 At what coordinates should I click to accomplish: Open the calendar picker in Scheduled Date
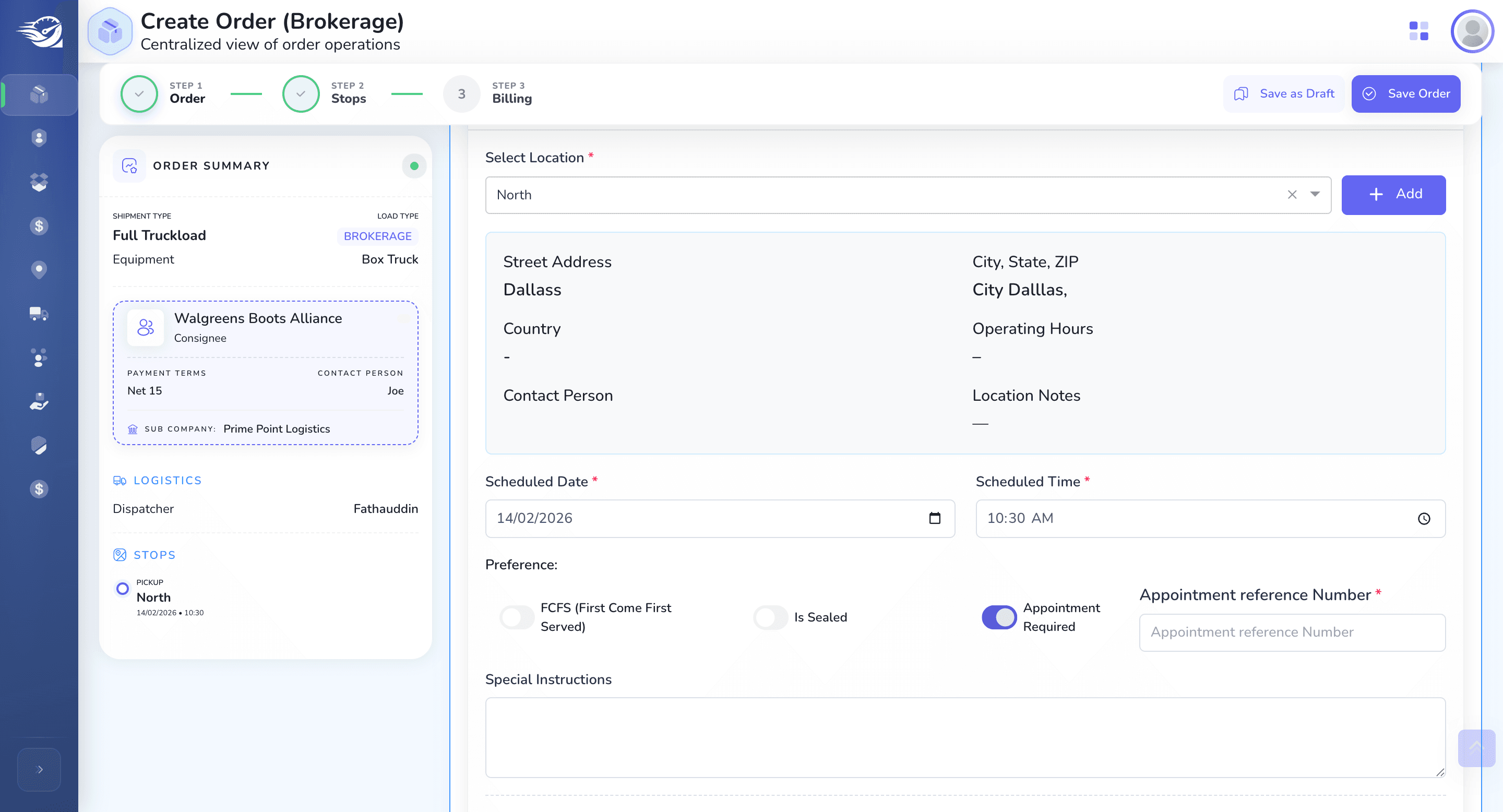pos(934,518)
